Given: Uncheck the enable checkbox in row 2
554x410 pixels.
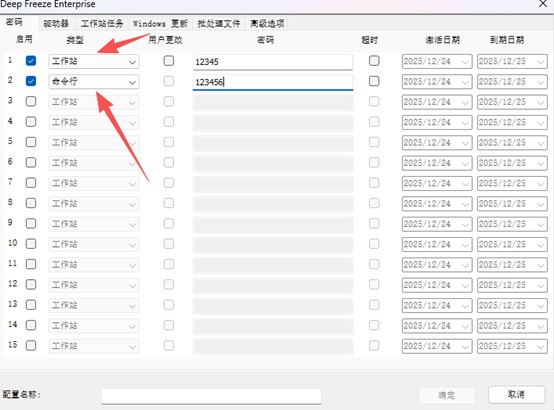Looking at the screenshot, I should click(31, 81).
